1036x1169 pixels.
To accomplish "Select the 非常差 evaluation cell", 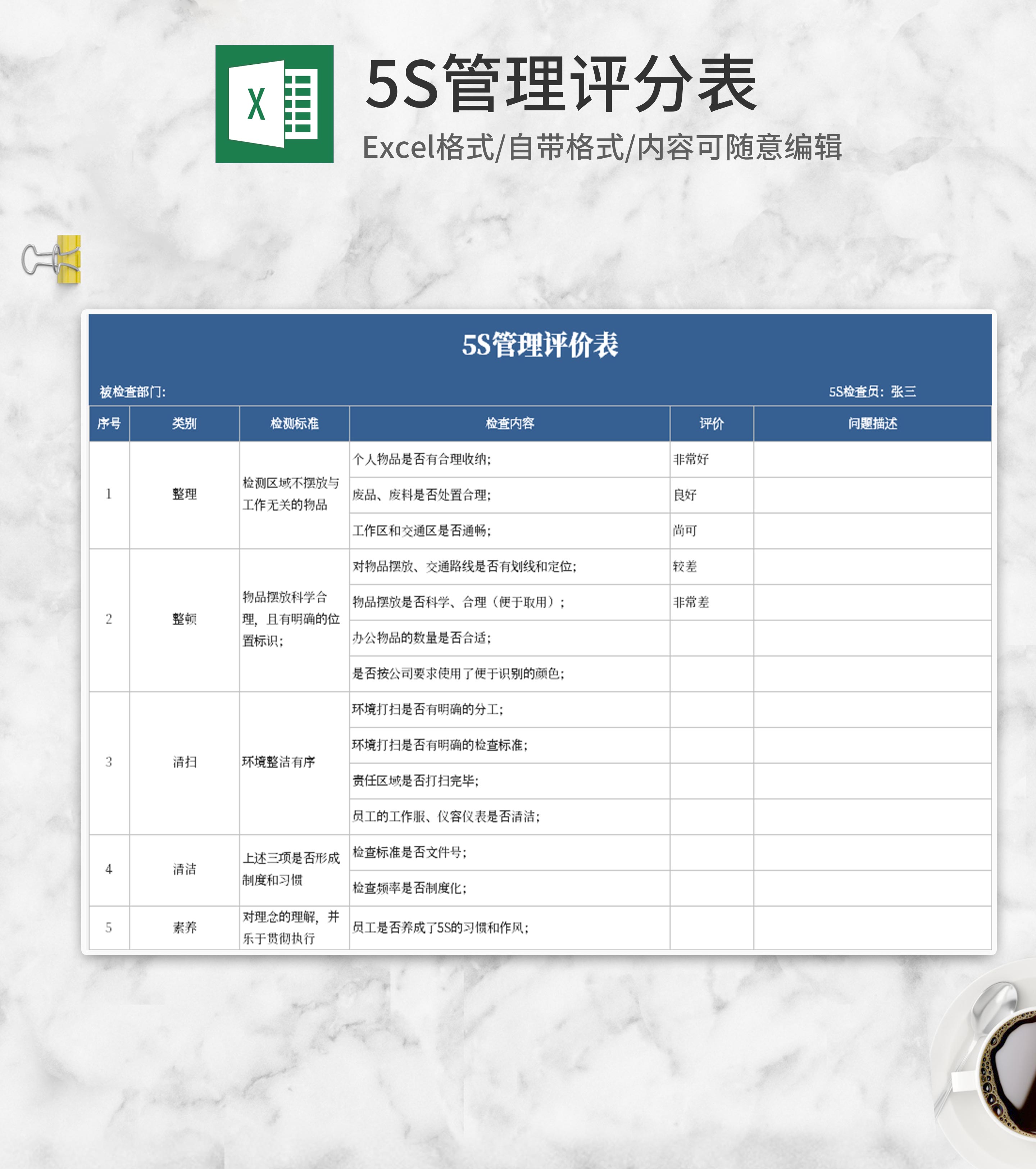I will tap(691, 602).
